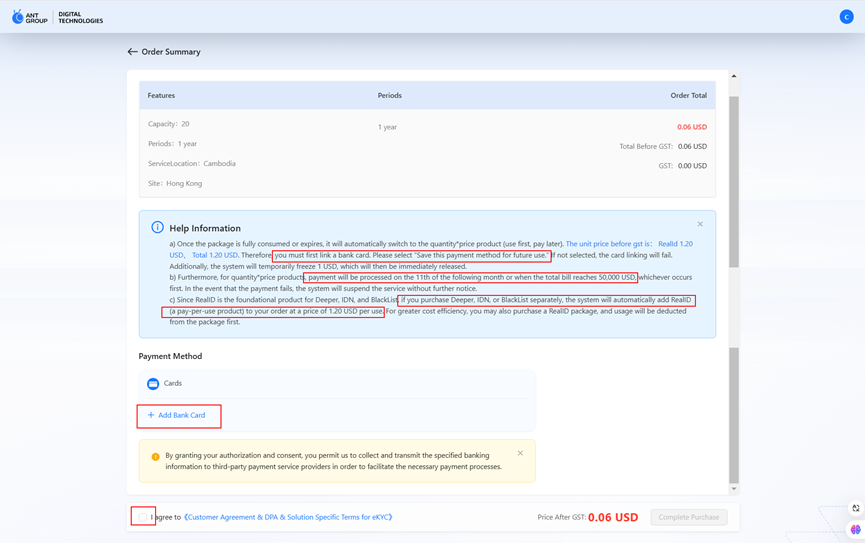Click the translate widget icon at right edge
The height and width of the screenshot is (543, 865).
[855, 508]
